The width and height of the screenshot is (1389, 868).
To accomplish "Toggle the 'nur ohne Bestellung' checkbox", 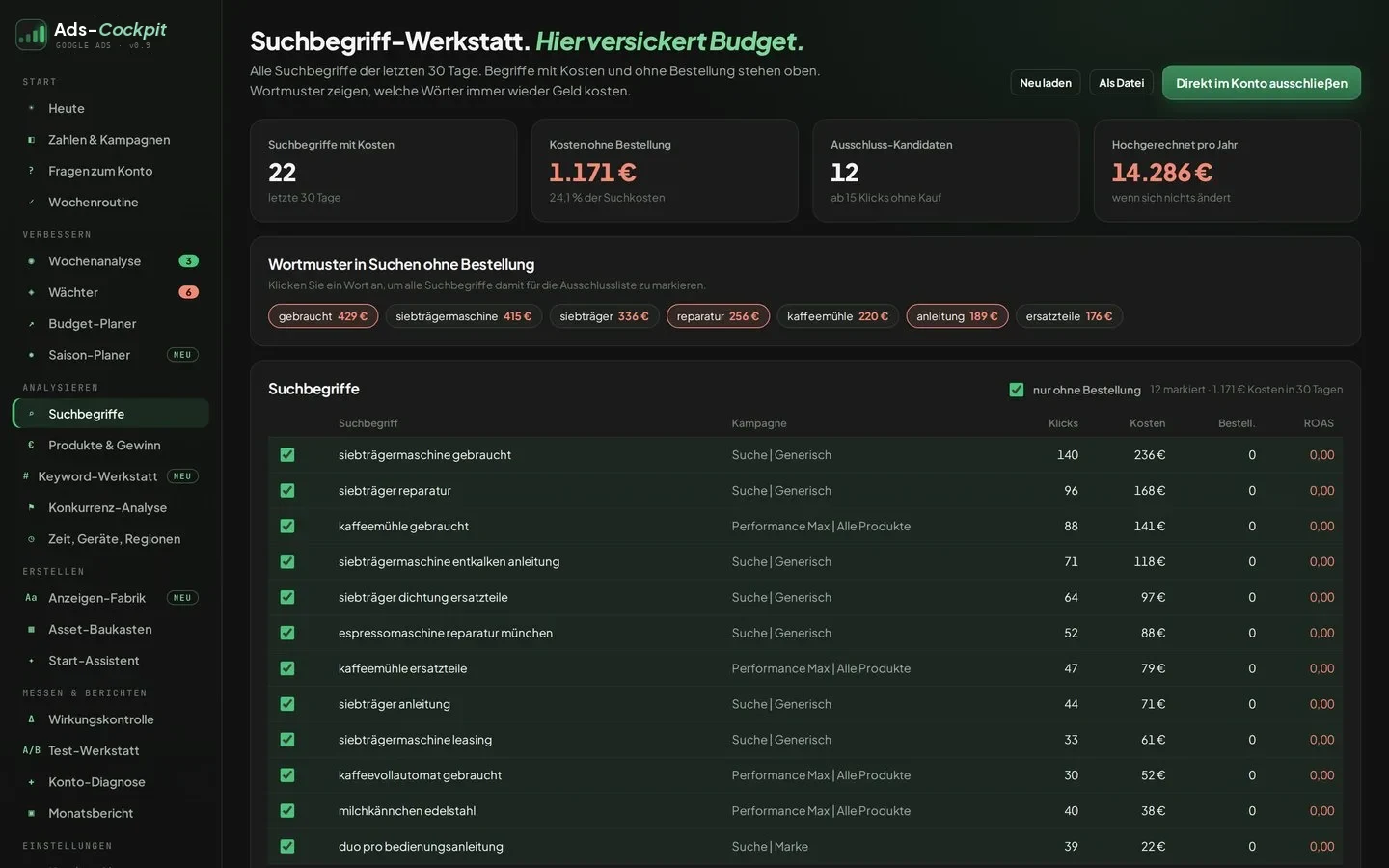I will [1016, 390].
